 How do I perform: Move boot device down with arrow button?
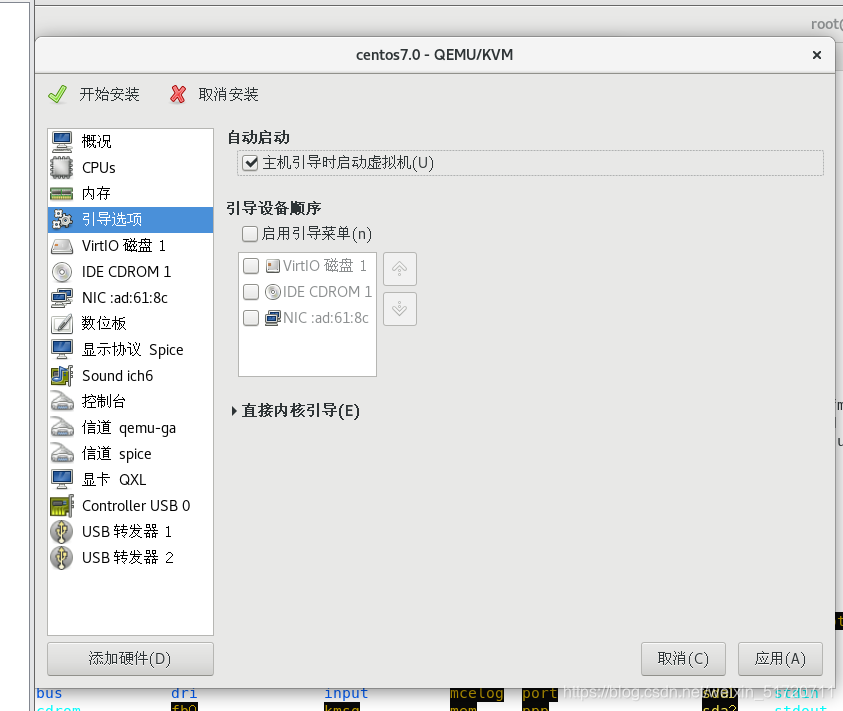point(399,309)
